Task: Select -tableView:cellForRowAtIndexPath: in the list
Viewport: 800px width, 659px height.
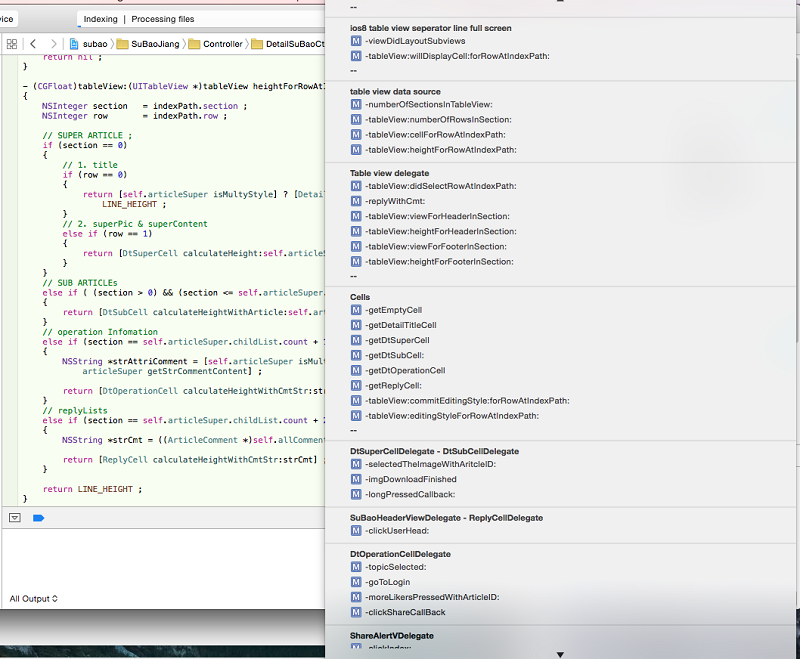Action: 435,134
